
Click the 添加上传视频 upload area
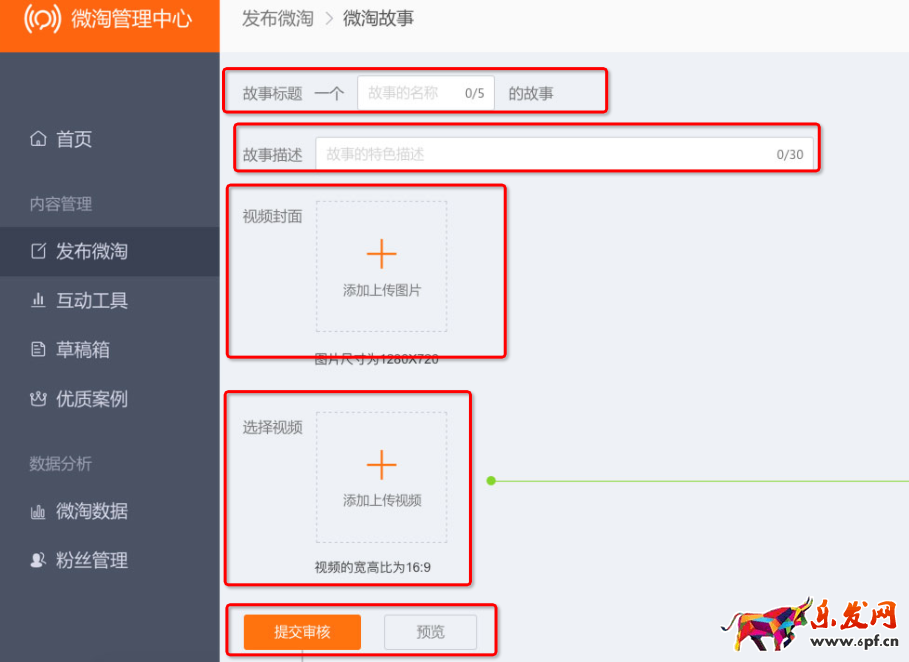[381, 498]
